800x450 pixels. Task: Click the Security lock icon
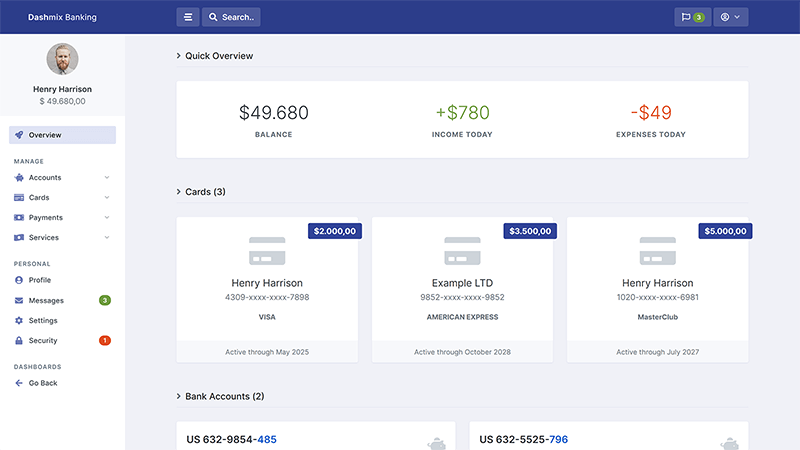point(19,341)
